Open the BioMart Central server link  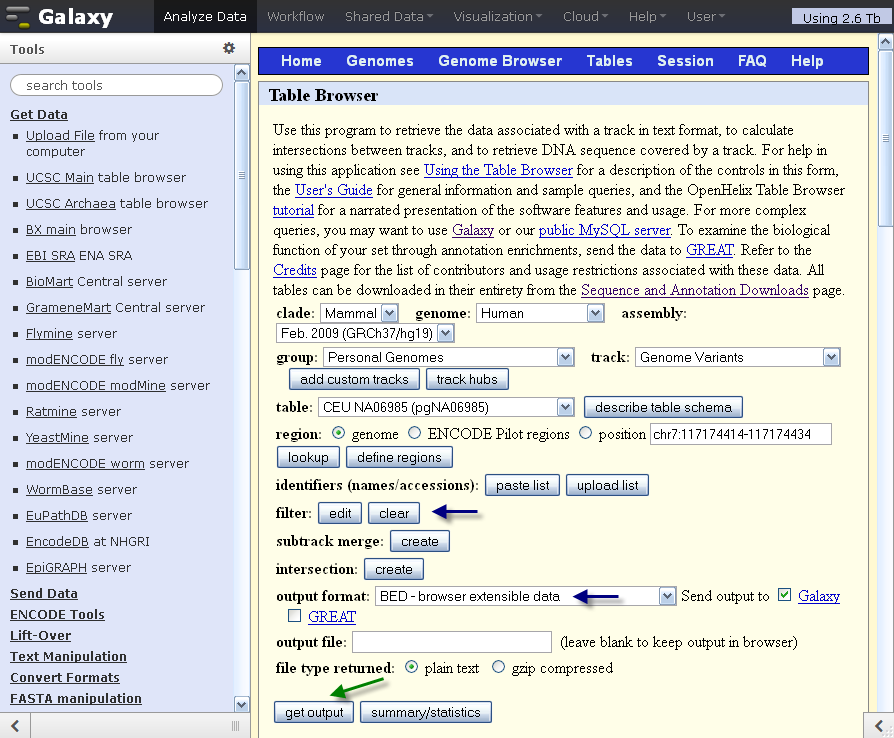pos(49,281)
